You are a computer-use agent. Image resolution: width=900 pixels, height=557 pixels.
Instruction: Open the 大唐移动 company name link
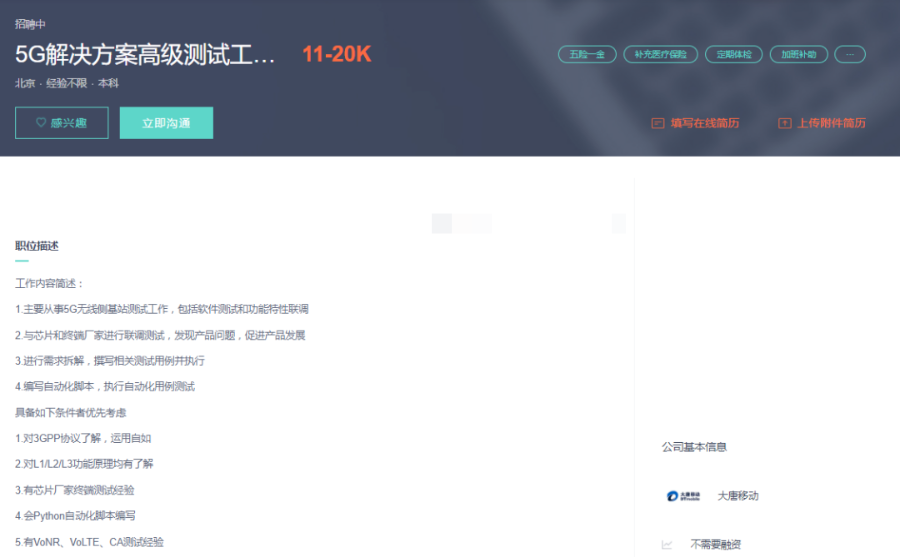tap(738, 496)
